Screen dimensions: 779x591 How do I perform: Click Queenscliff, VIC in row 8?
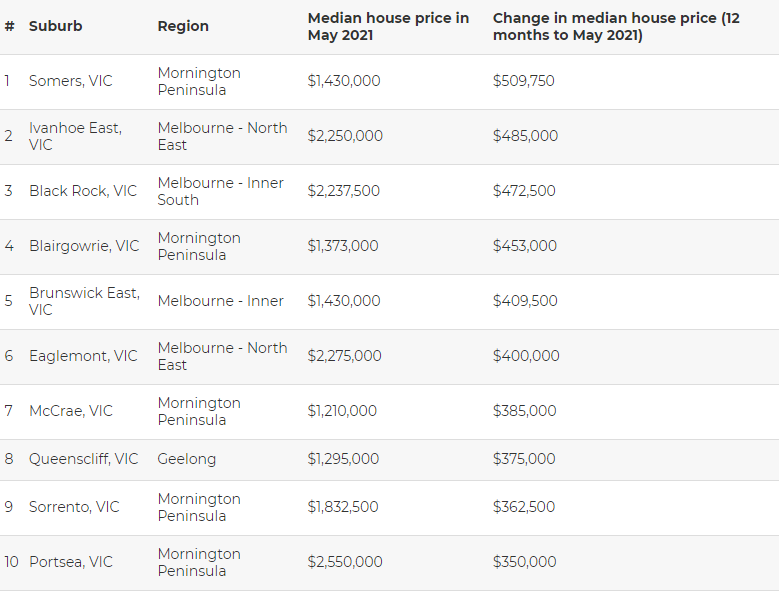(x=83, y=459)
